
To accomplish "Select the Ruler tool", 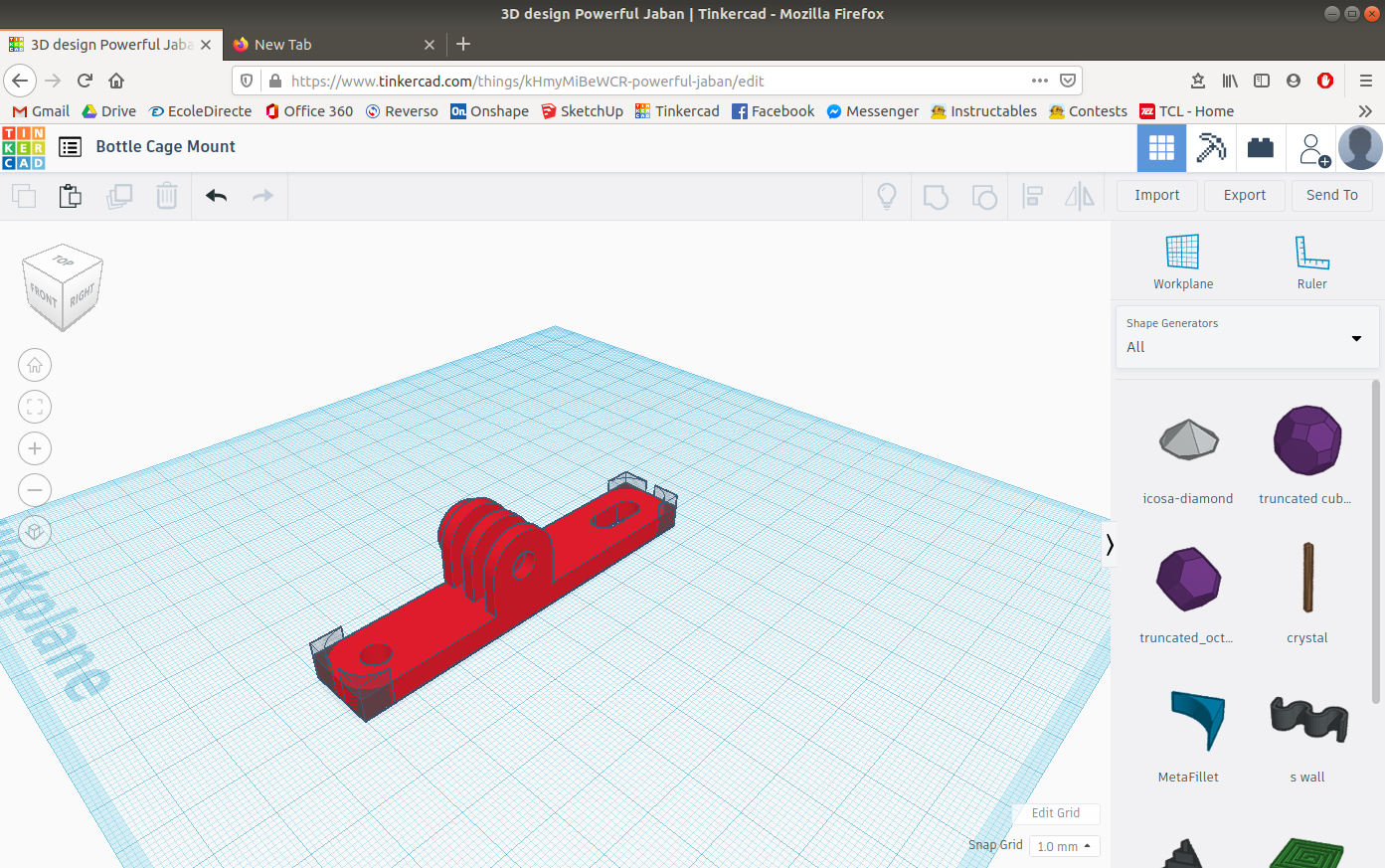I will click(1312, 261).
